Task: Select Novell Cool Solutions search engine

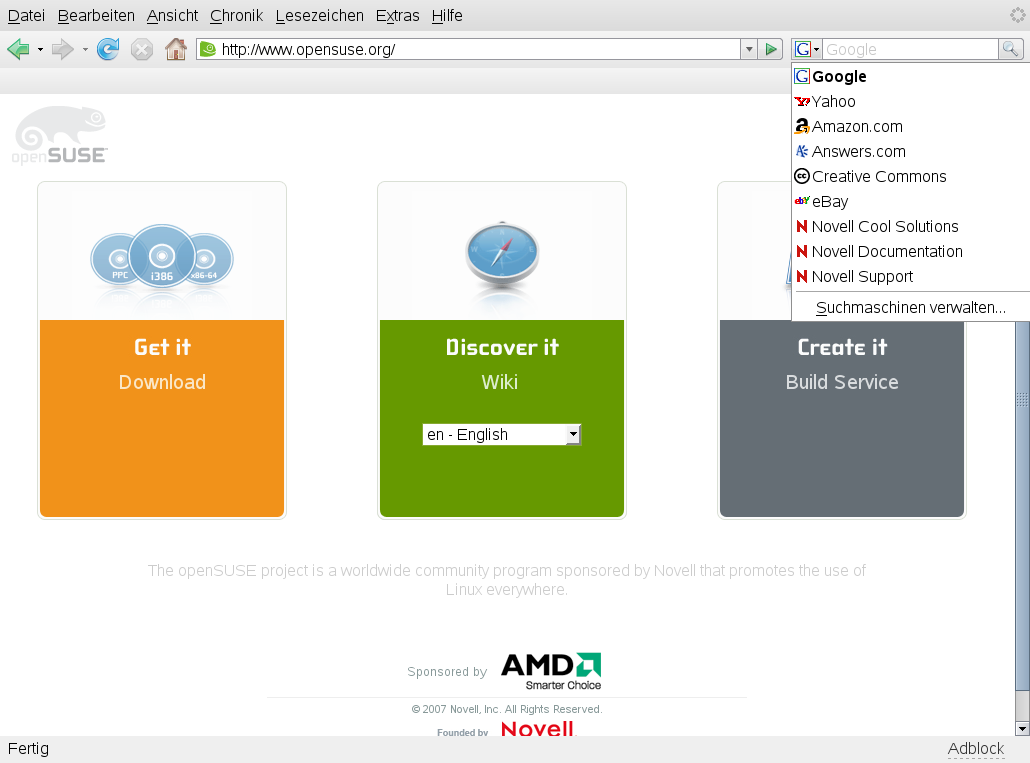Action: [910, 226]
